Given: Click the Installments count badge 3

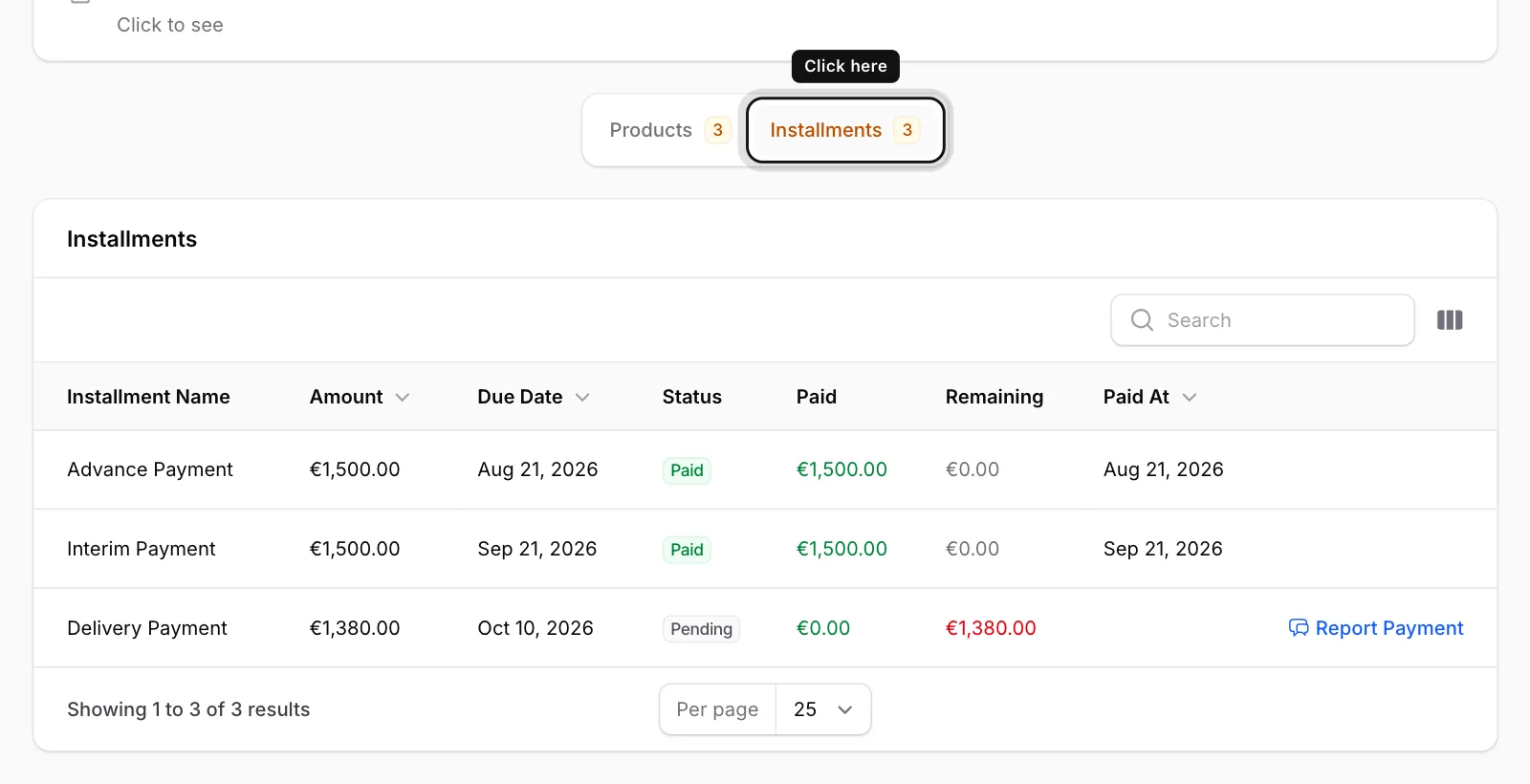Looking at the screenshot, I should [x=907, y=130].
